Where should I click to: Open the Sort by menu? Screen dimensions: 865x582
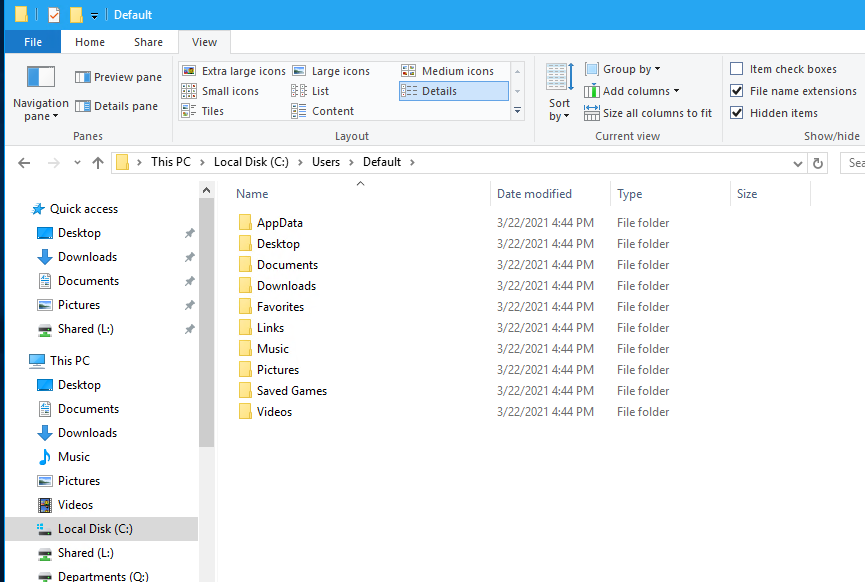pos(559,92)
